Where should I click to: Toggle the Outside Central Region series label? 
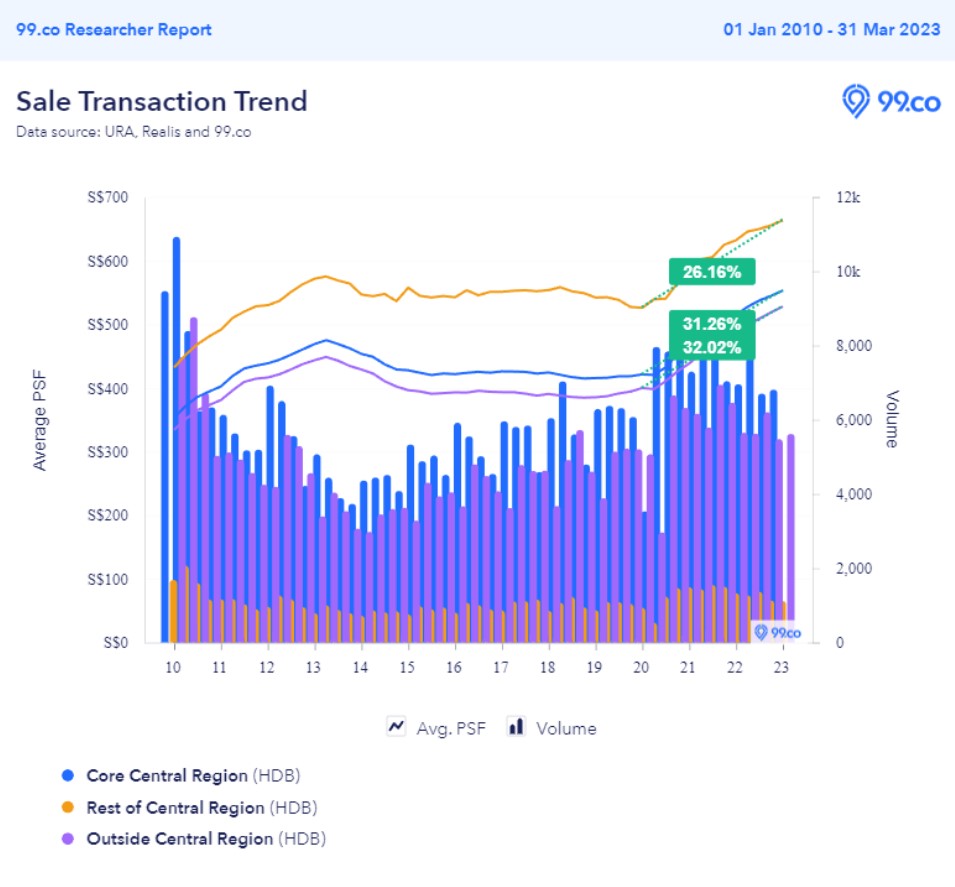179,838
